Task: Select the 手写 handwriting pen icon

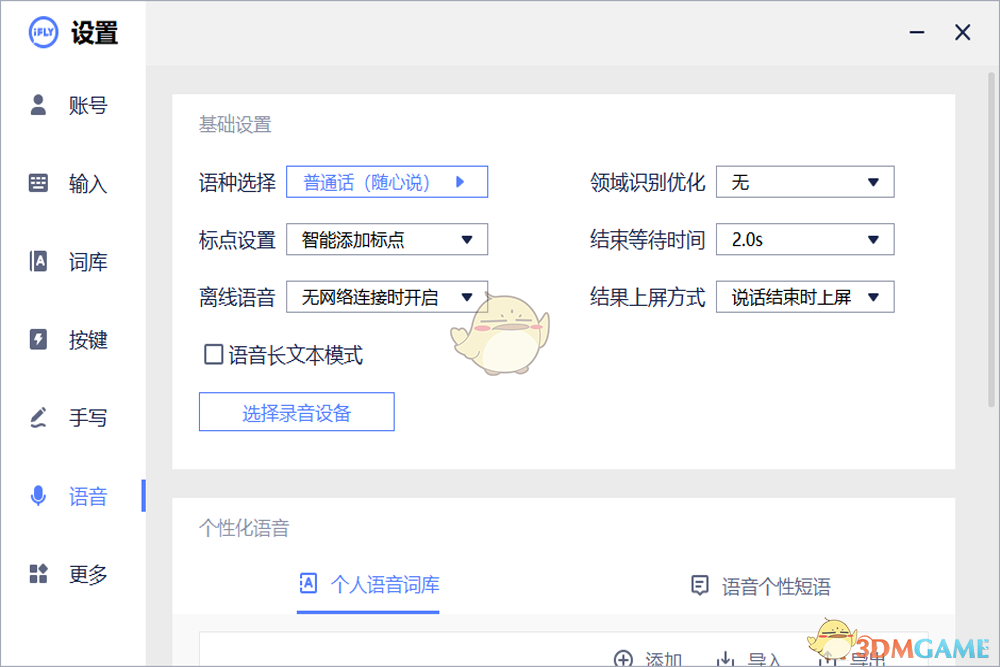Action: point(39,418)
